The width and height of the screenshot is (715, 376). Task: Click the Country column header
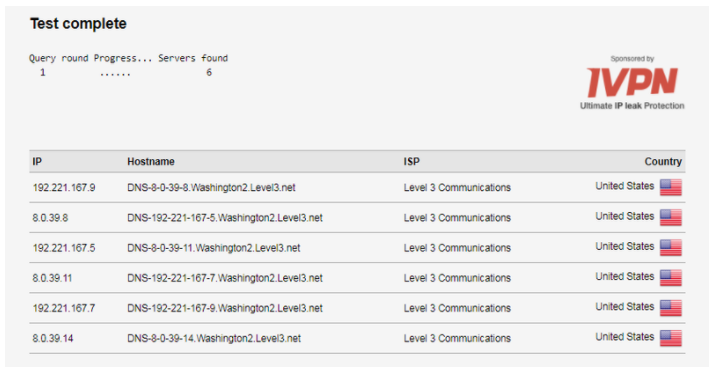click(663, 161)
